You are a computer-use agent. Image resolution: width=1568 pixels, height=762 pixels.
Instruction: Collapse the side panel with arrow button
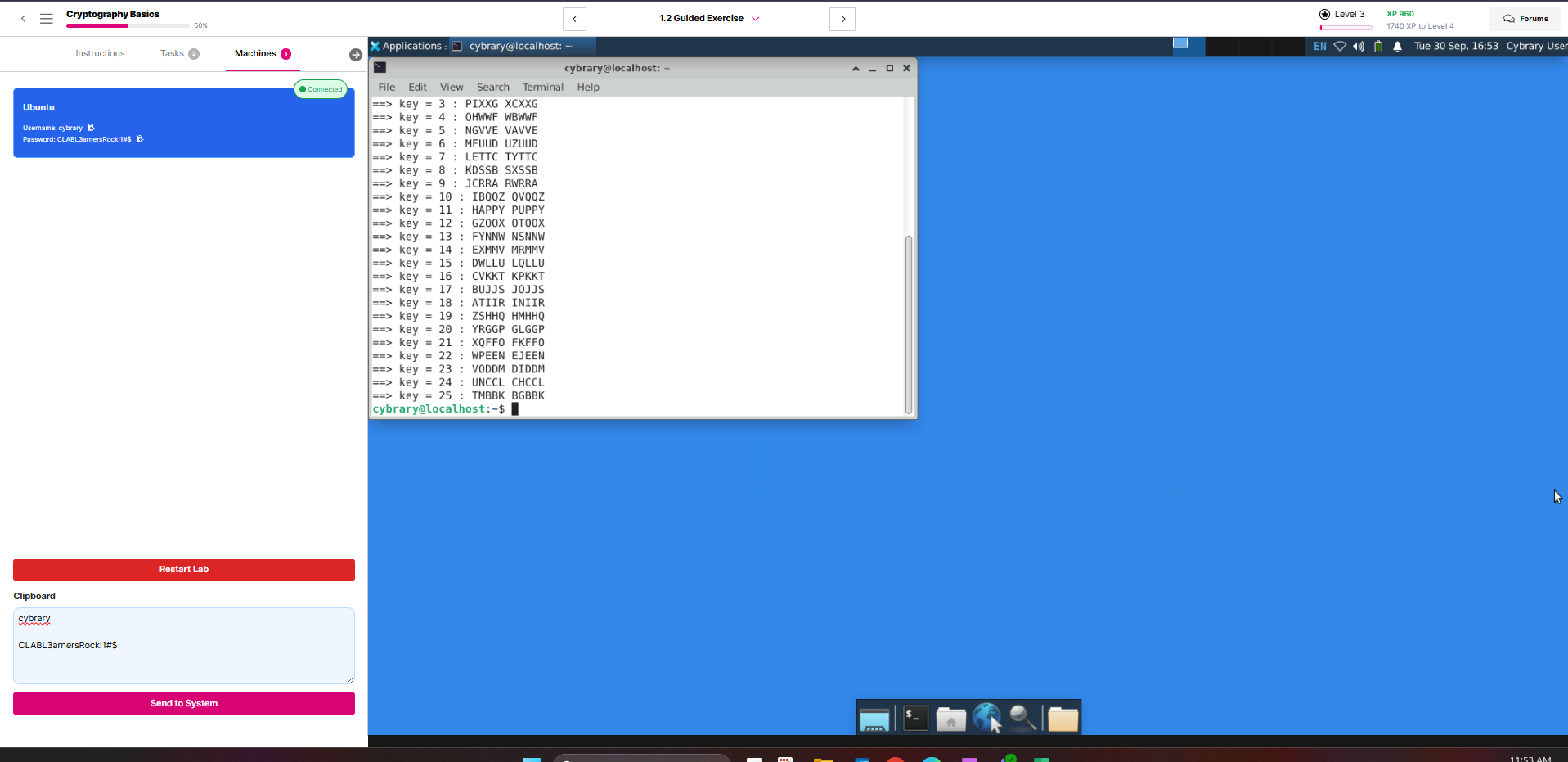point(355,55)
